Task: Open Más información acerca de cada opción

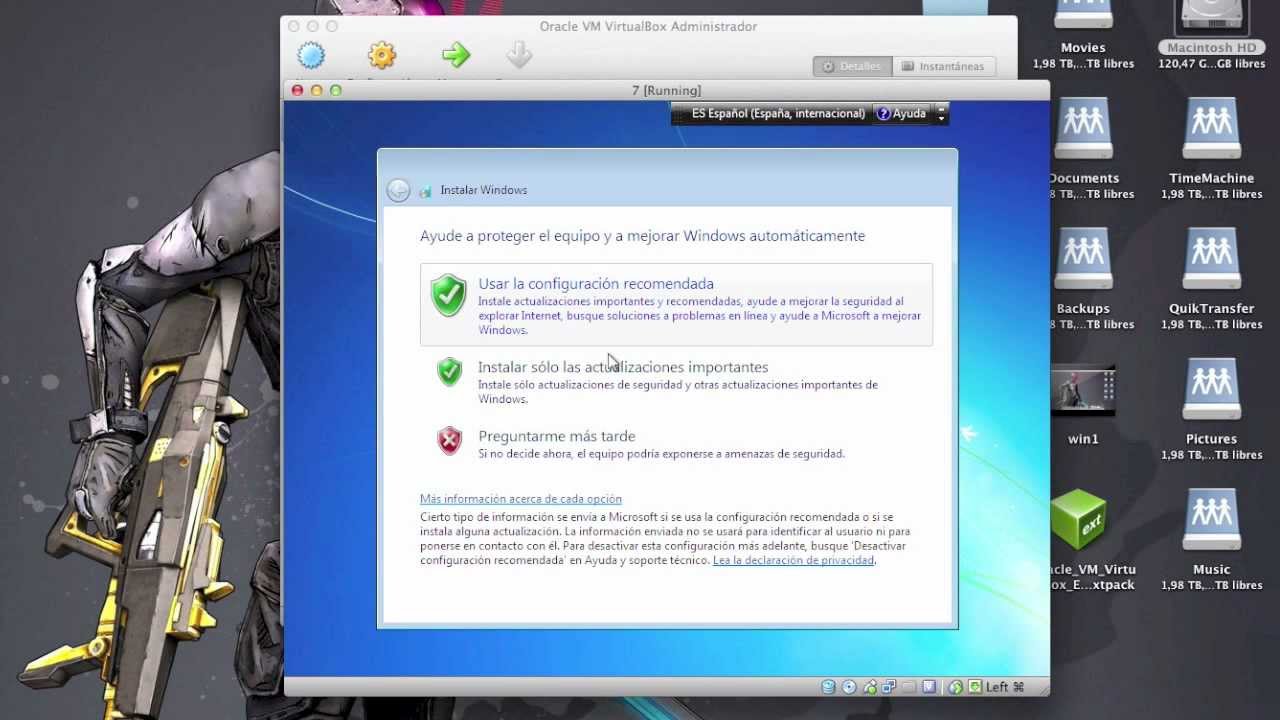Action: point(521,498)
